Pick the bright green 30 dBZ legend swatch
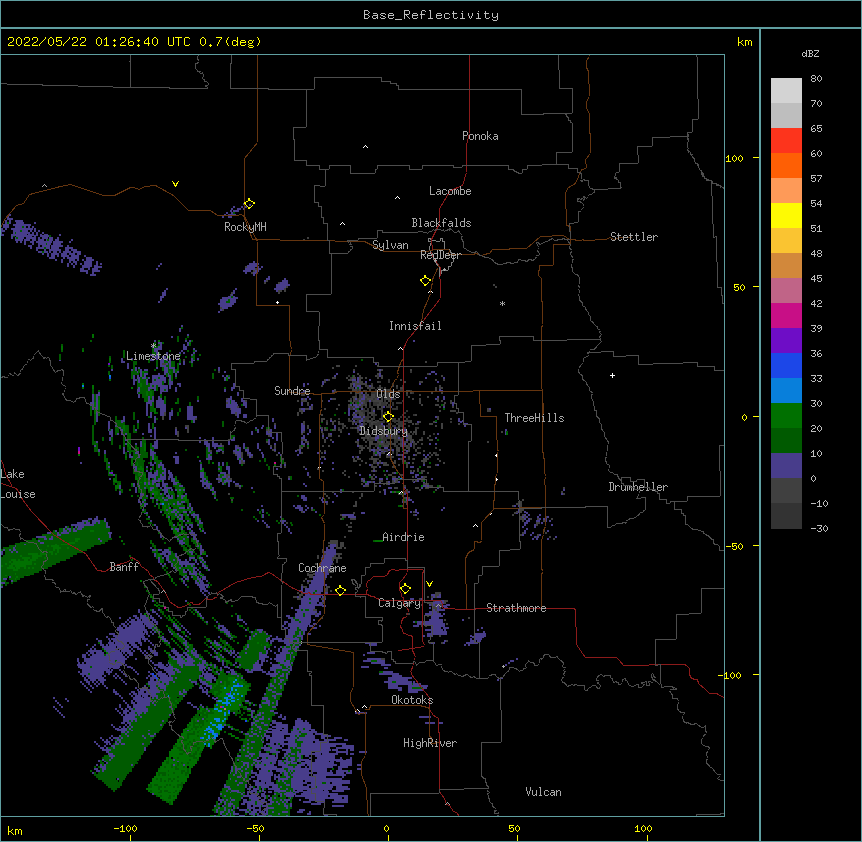 click(786, 416)
